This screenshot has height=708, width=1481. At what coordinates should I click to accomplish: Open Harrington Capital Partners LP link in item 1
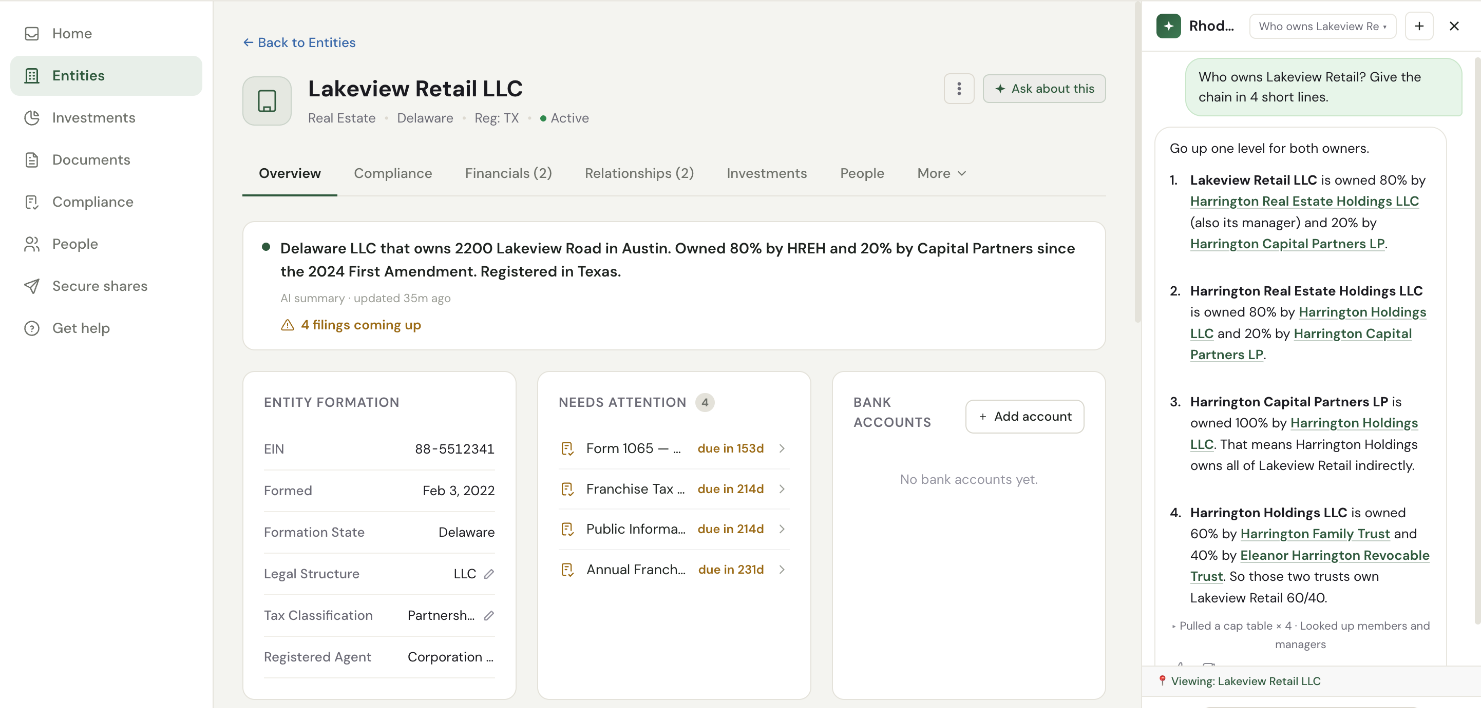(1287, 243)
